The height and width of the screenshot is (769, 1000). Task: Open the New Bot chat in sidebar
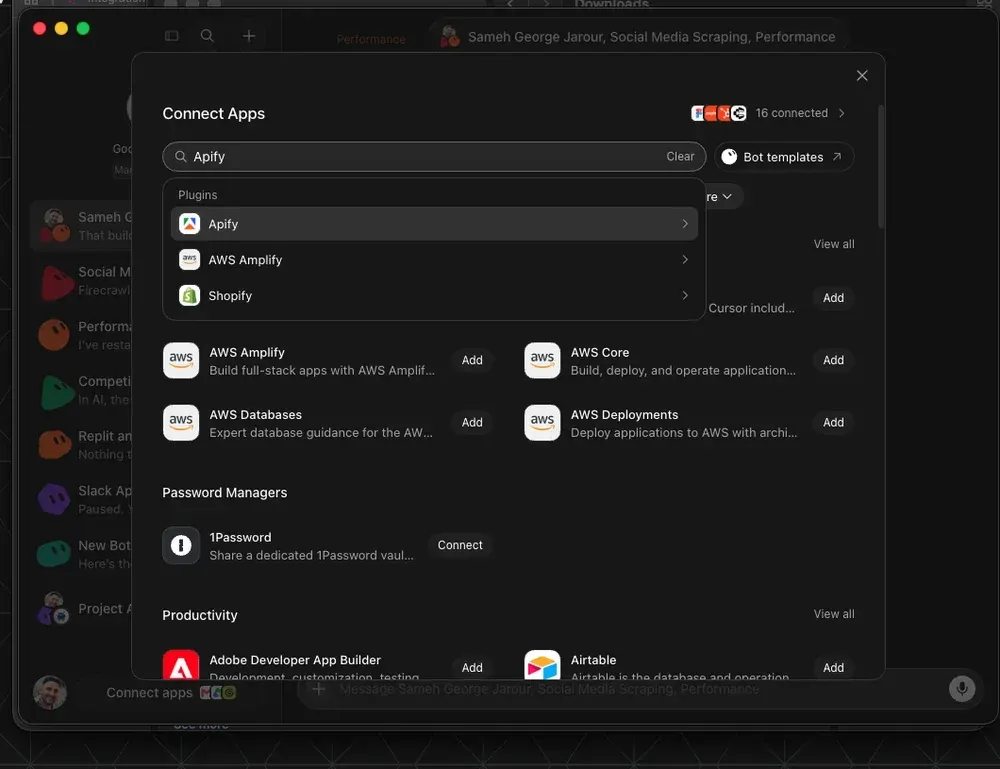coord(82,554)
